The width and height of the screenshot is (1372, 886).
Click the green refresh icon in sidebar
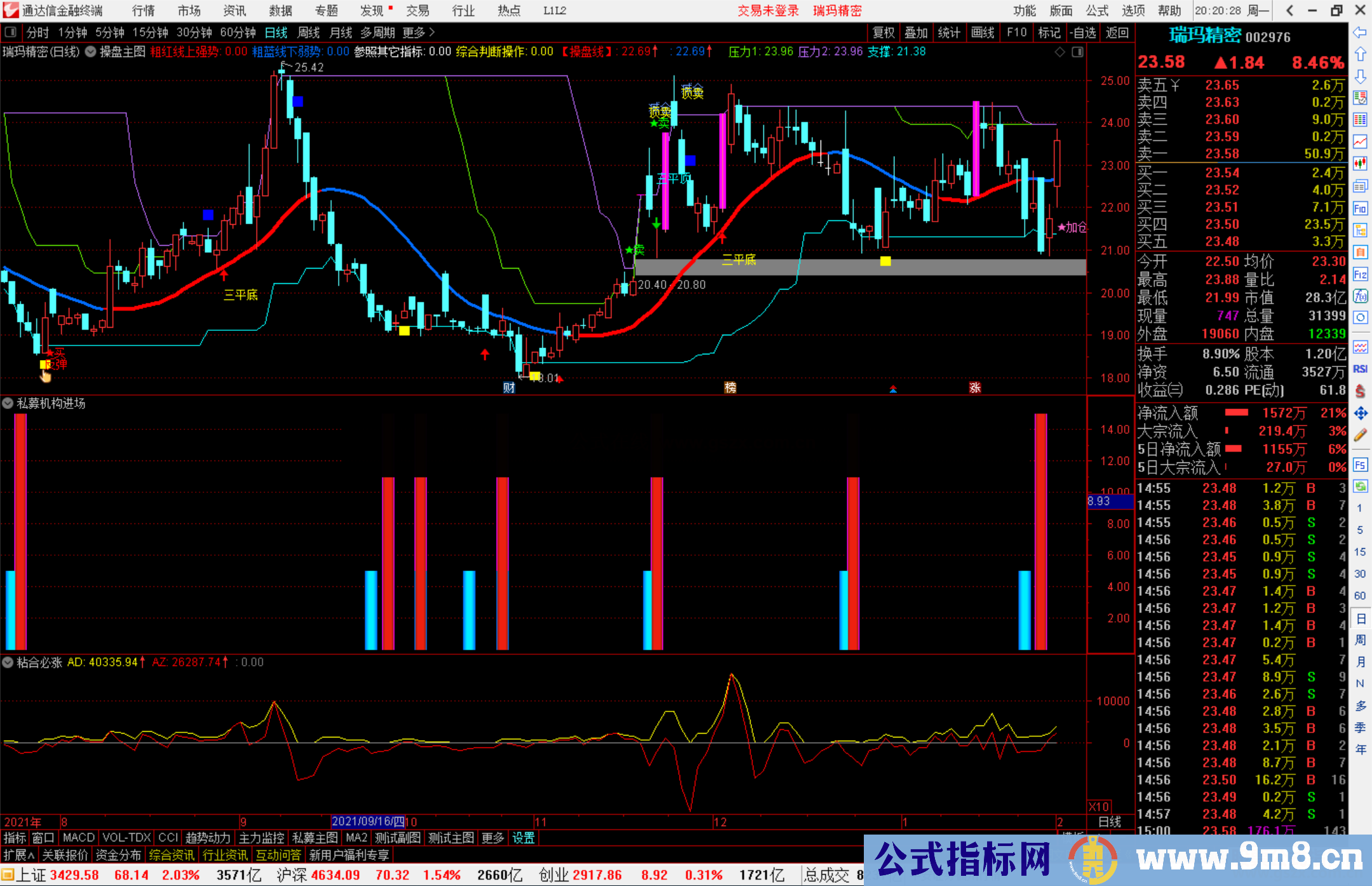[x=1360, y=487]
